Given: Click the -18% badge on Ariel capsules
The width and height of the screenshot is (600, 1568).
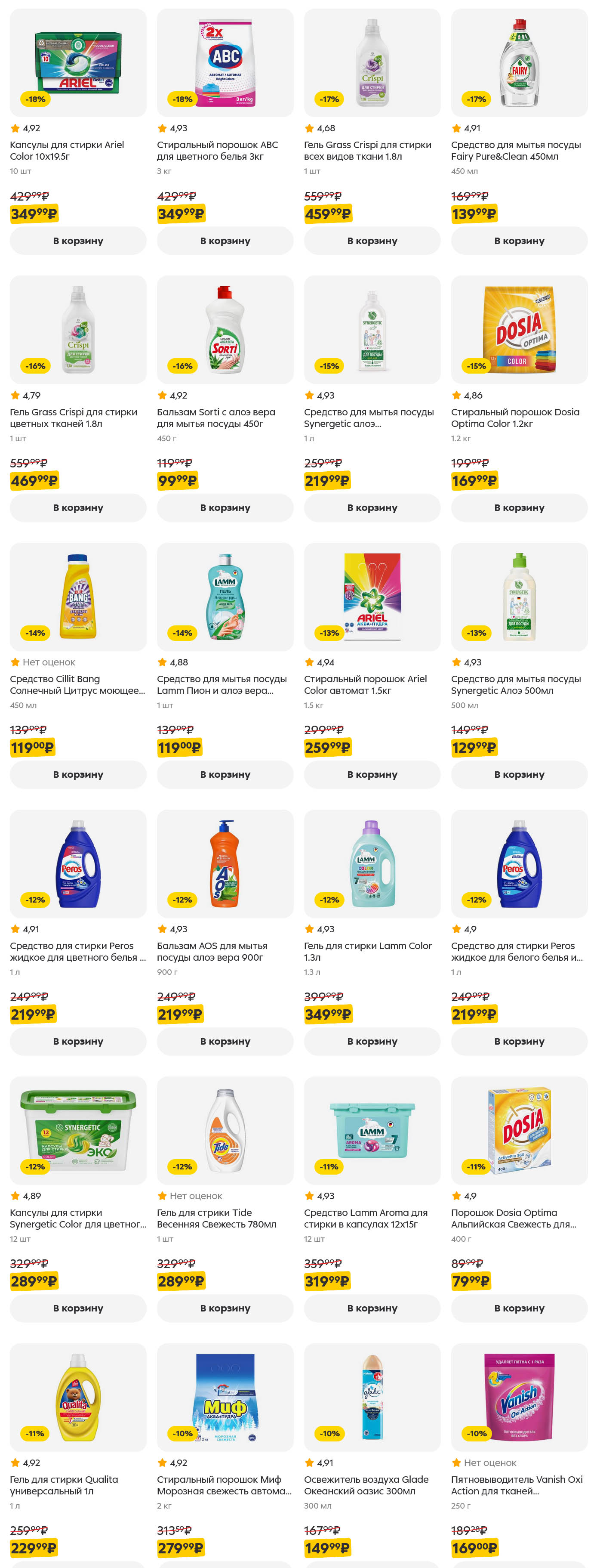Looking at the screenshot, I should (x=35, y=99).
